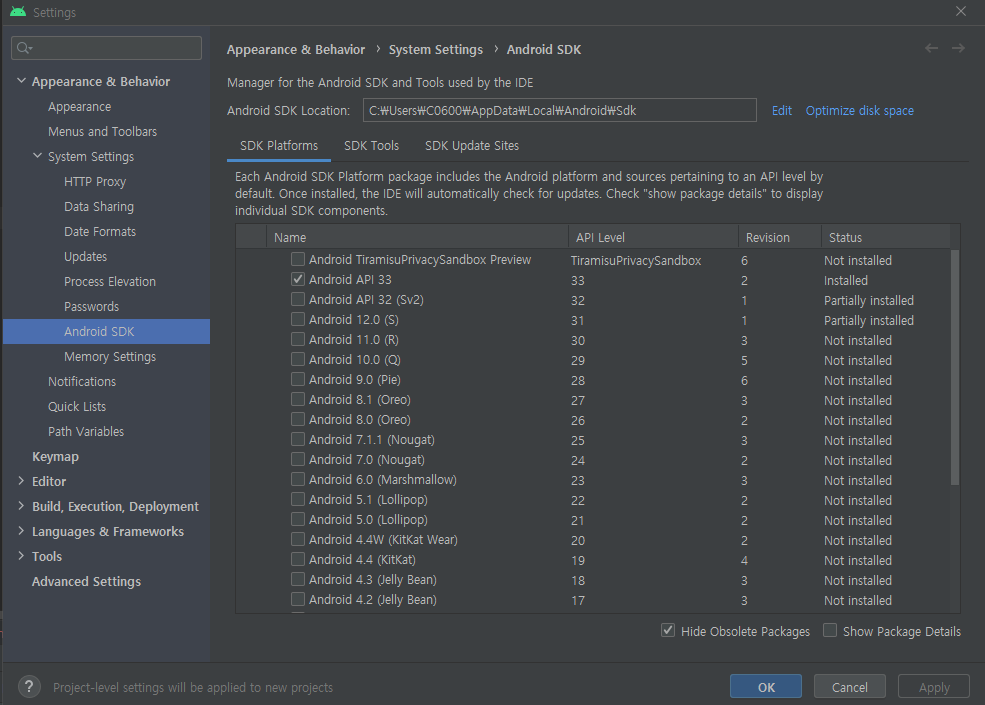Click the Optimize disk space link
The height and width of the screenshot is (705, 985).
coord(859,111)
